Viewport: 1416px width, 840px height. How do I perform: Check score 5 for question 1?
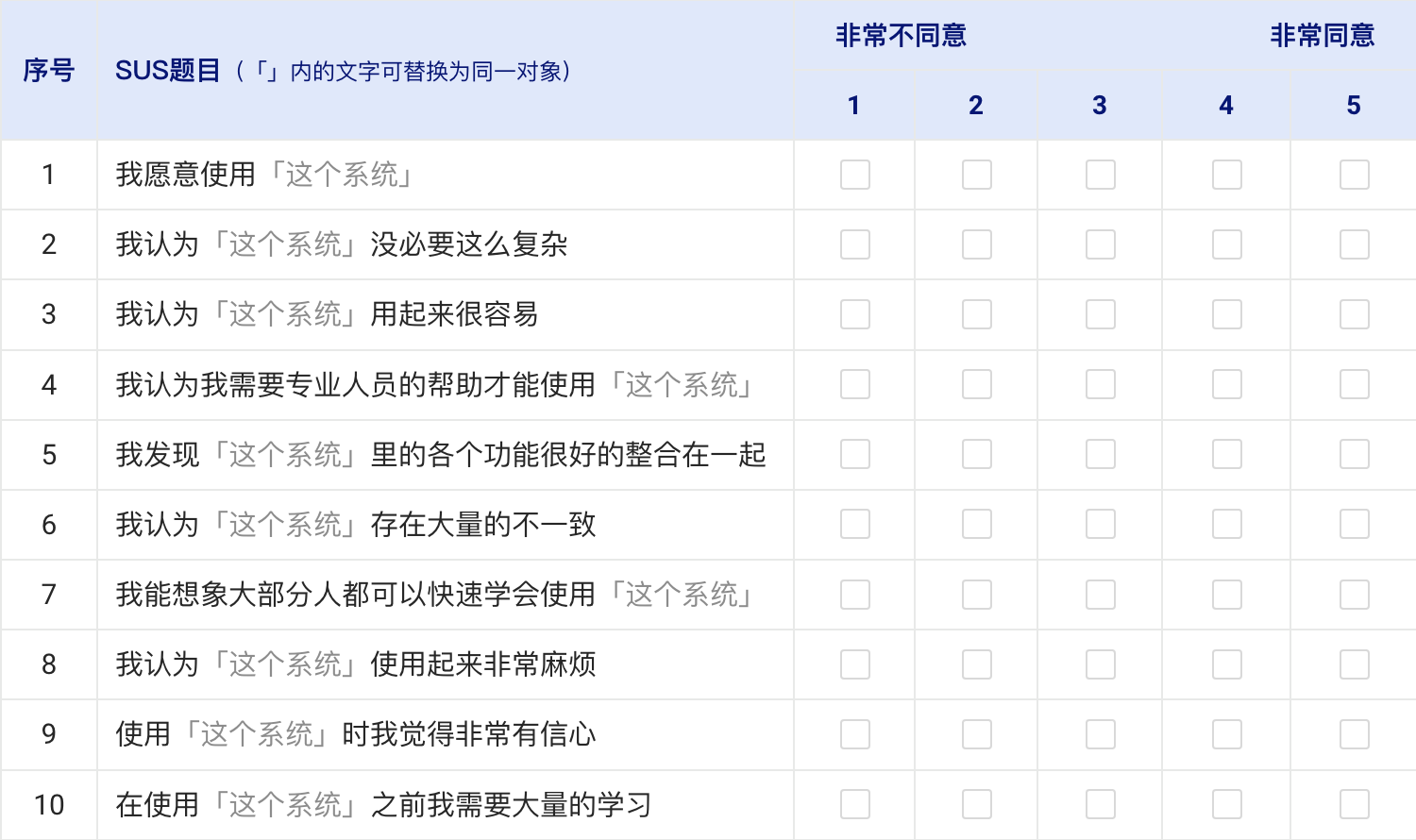(x=1355, y=175)
